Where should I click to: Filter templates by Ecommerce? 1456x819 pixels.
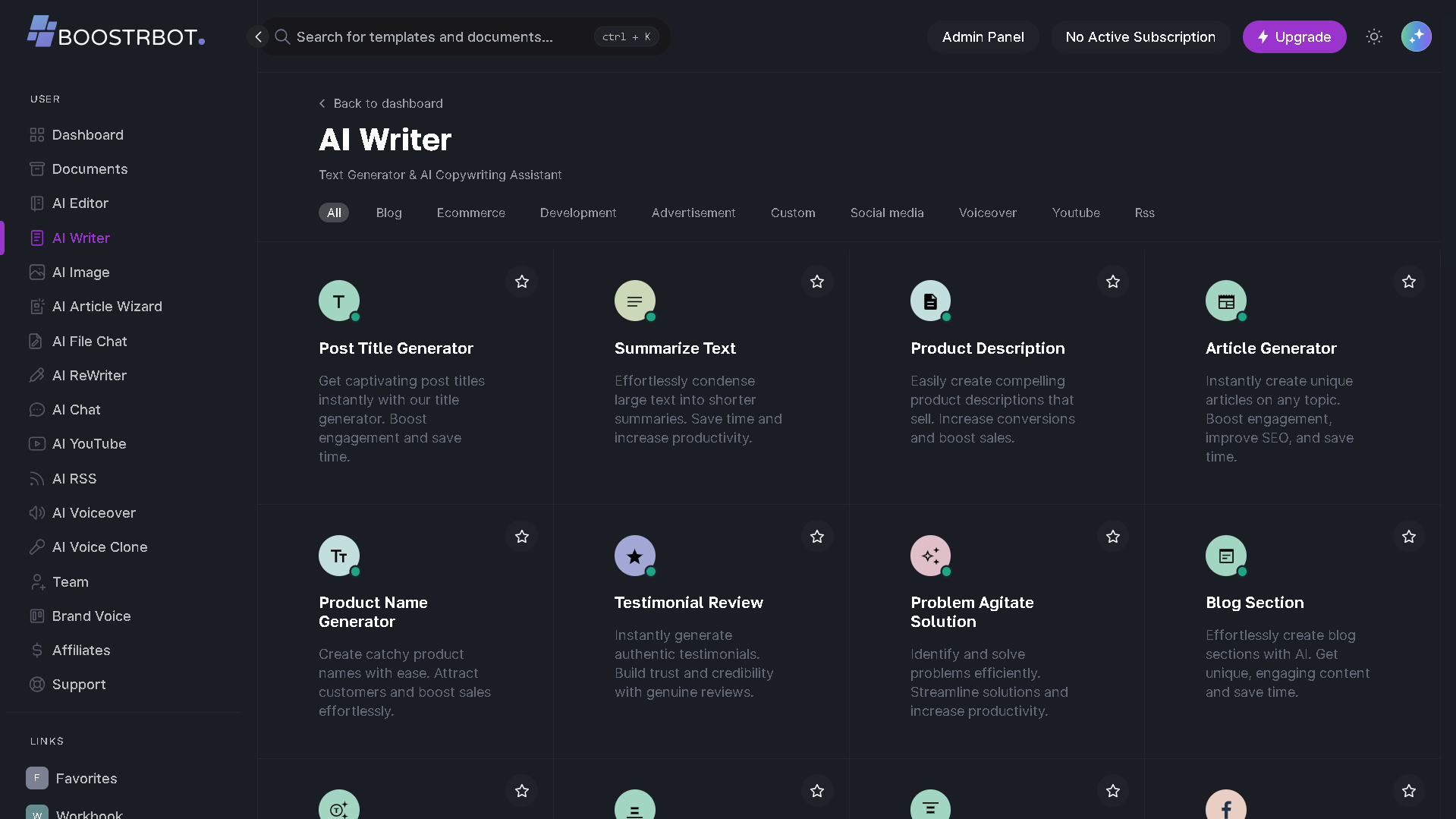tap(471, 213)
